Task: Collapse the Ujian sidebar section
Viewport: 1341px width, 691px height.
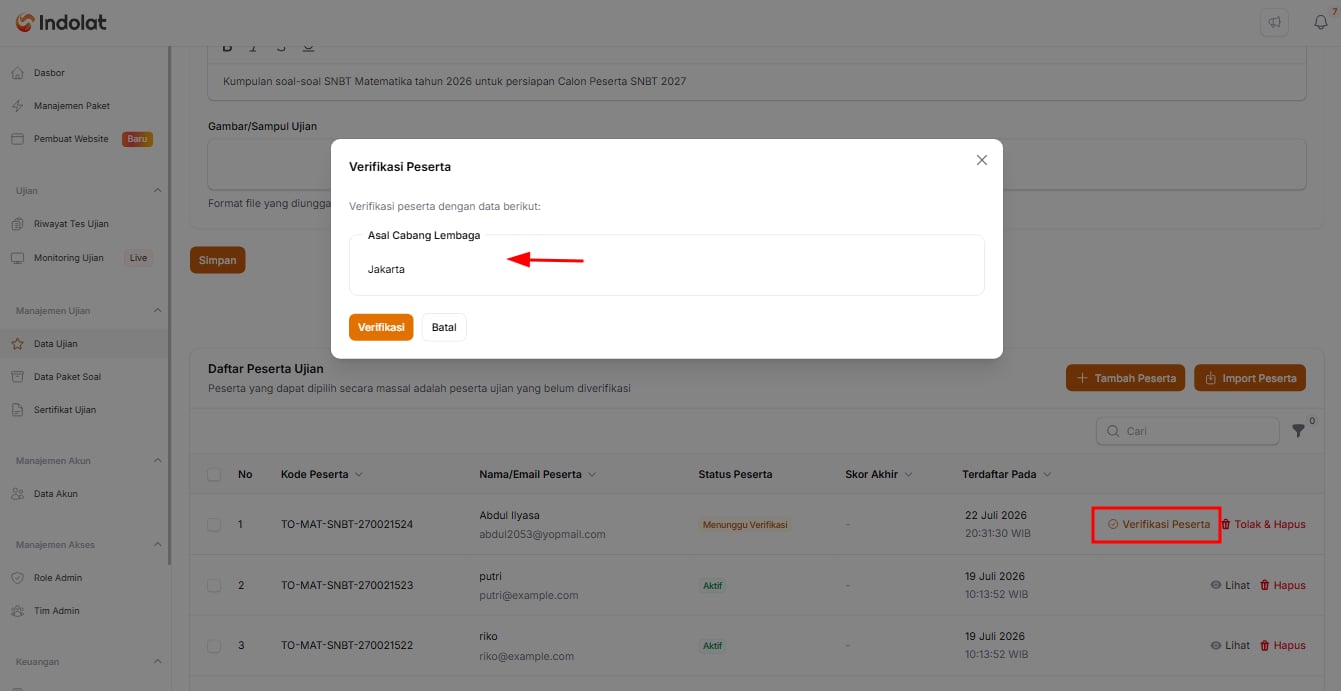Action: coord(157,191)
